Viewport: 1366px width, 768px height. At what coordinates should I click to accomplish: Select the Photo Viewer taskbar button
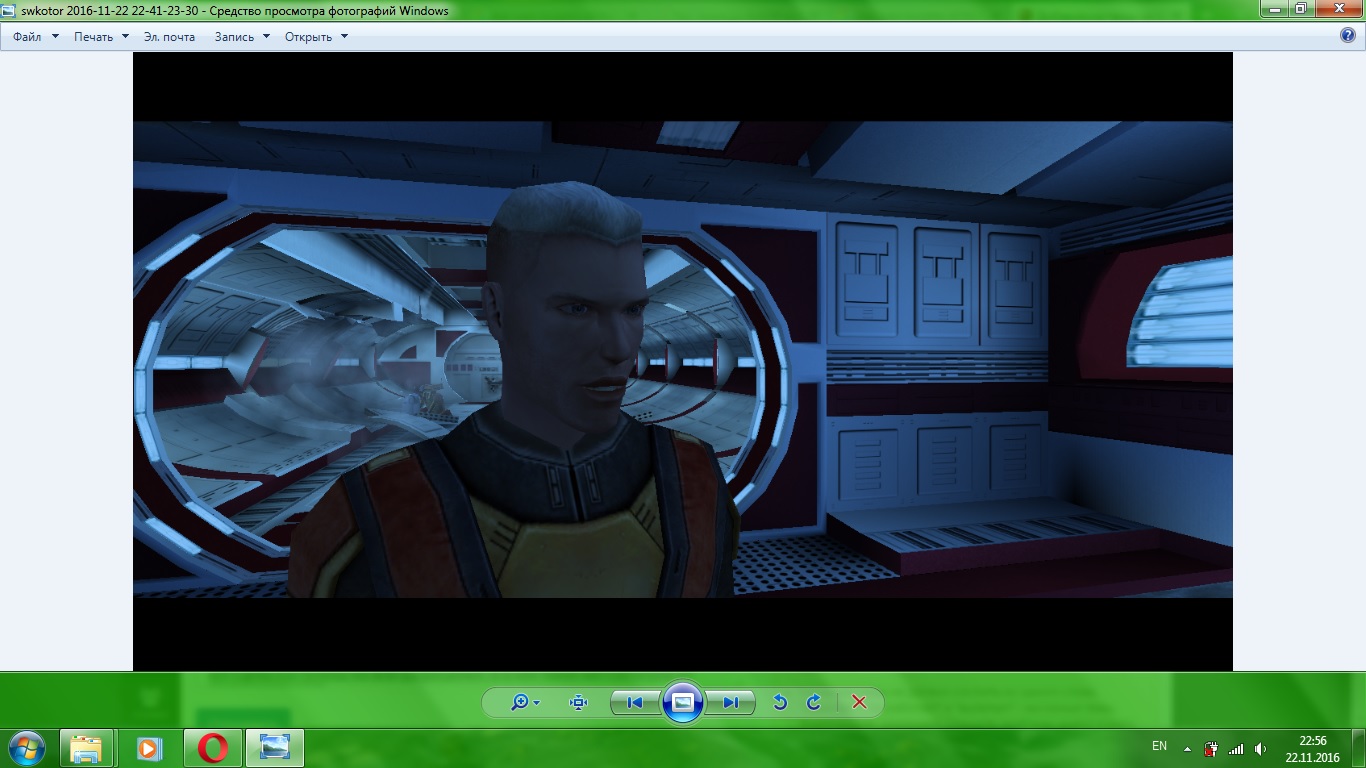(274, 748)
